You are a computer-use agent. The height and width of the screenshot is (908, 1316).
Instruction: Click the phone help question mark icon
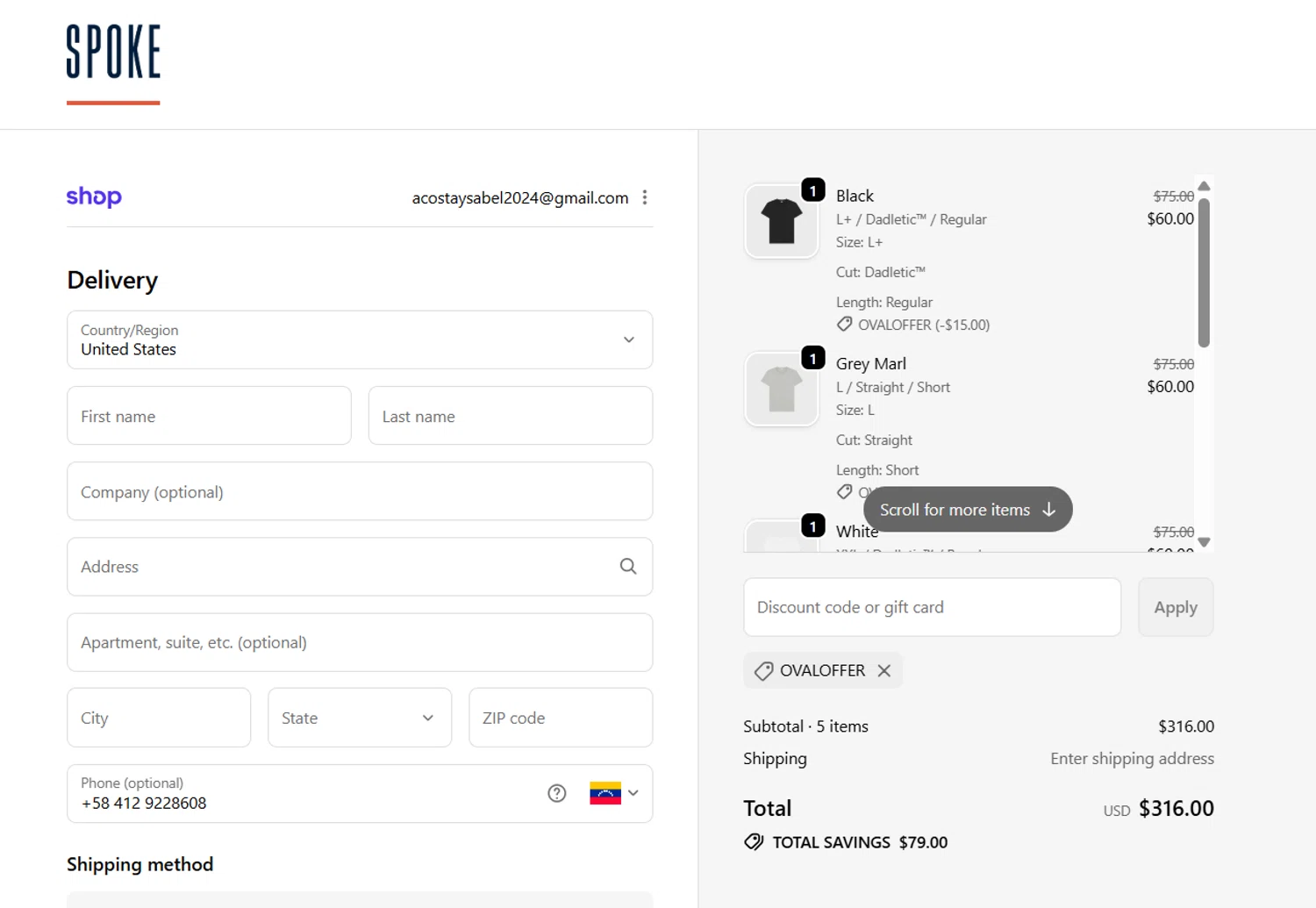click(557, 793)
